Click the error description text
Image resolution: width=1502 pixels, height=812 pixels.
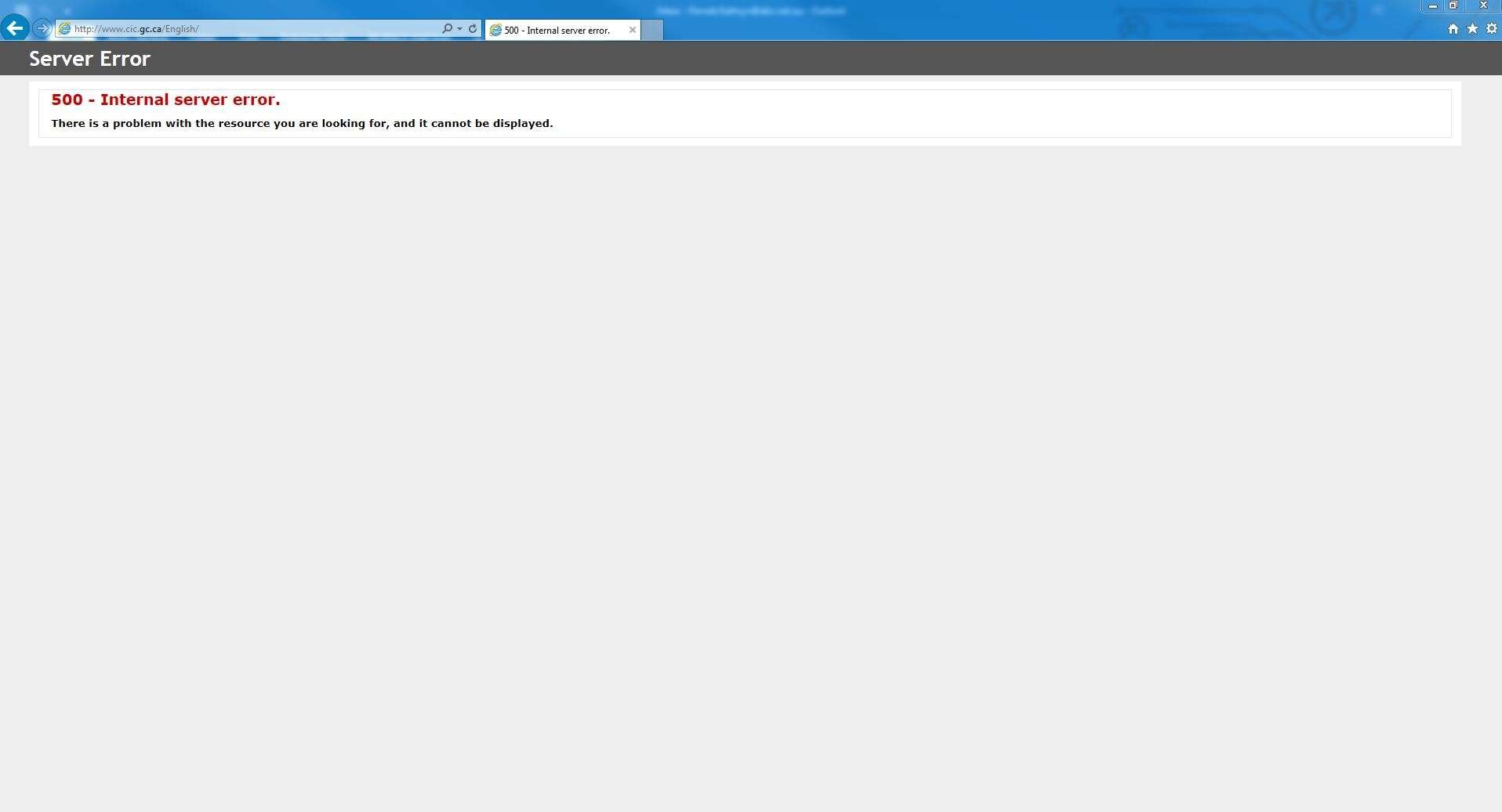[x=302, y=123]
